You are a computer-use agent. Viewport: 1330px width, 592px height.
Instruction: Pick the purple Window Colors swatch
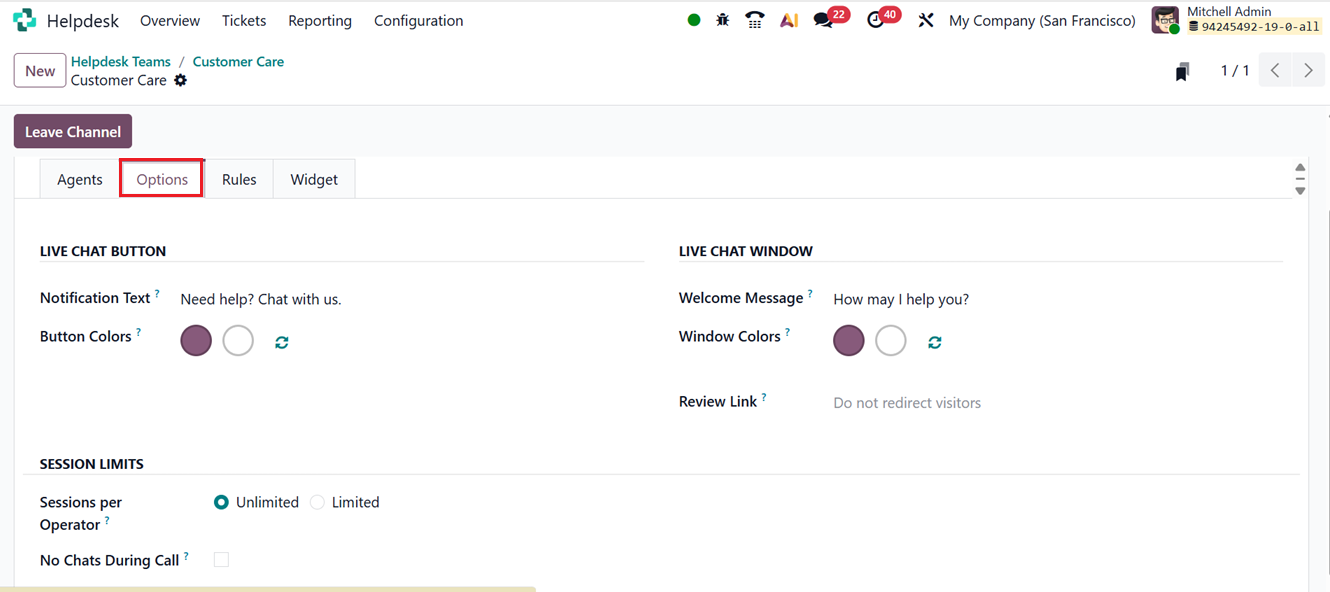point(849,341)
